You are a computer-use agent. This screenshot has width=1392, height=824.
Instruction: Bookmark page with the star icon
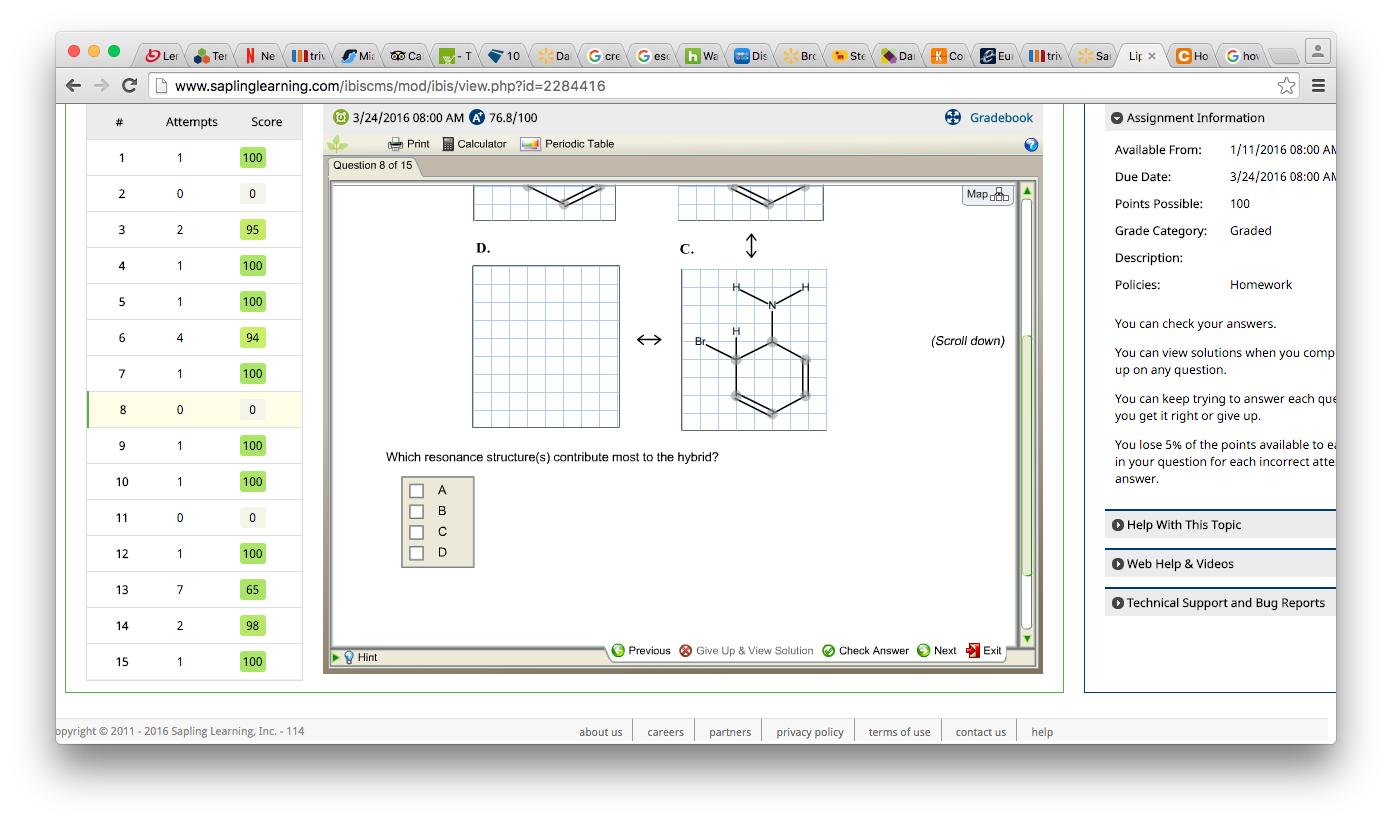pos(1286,86)
